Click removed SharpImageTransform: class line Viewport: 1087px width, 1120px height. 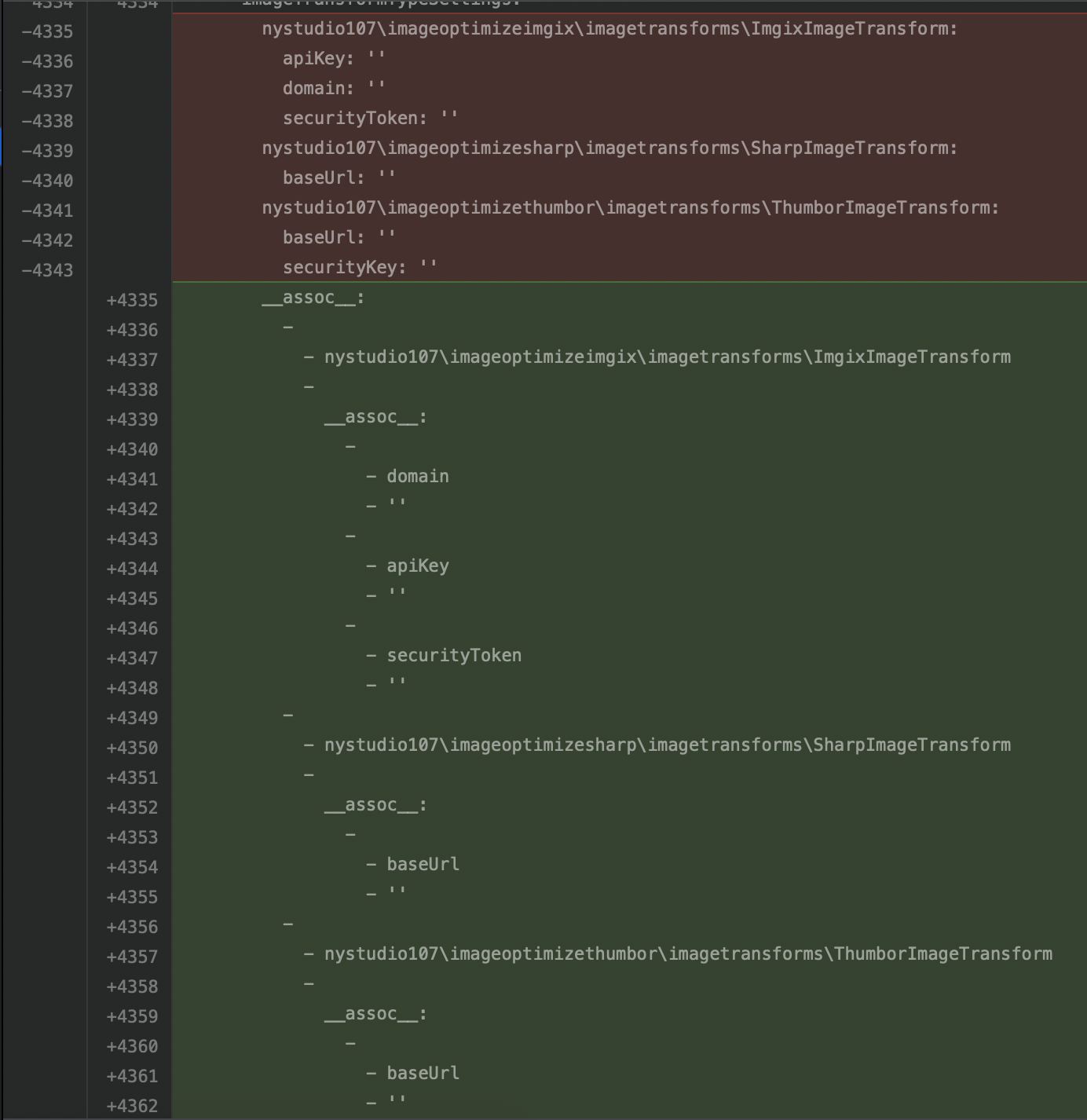tap(610, 148)
